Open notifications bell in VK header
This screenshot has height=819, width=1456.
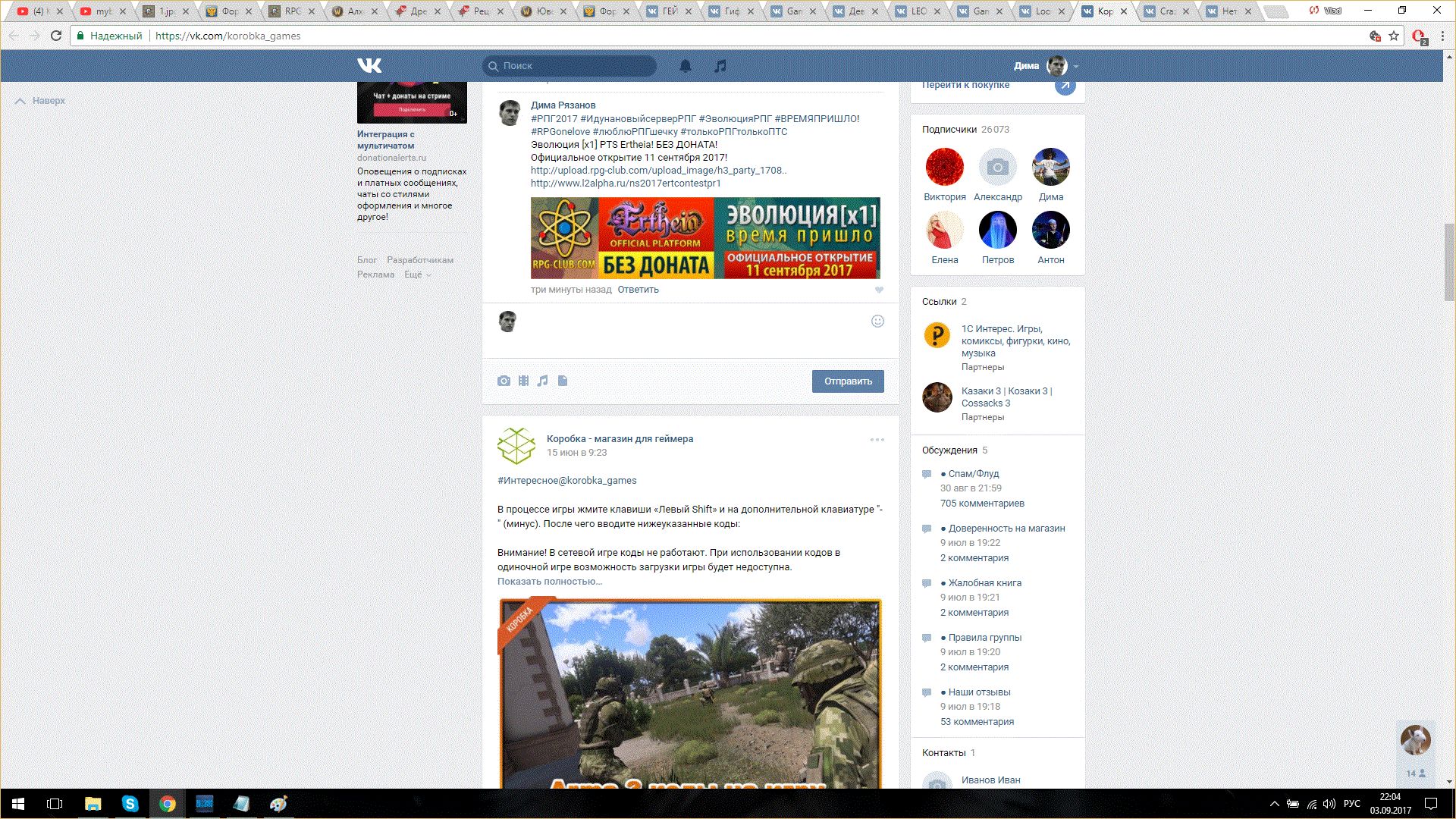click(686, 66)
